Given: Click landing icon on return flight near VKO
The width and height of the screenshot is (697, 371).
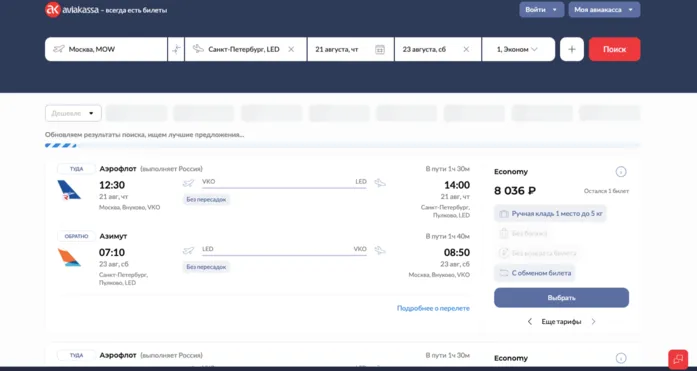Looking at the screenshot, I should click(380, 251).
